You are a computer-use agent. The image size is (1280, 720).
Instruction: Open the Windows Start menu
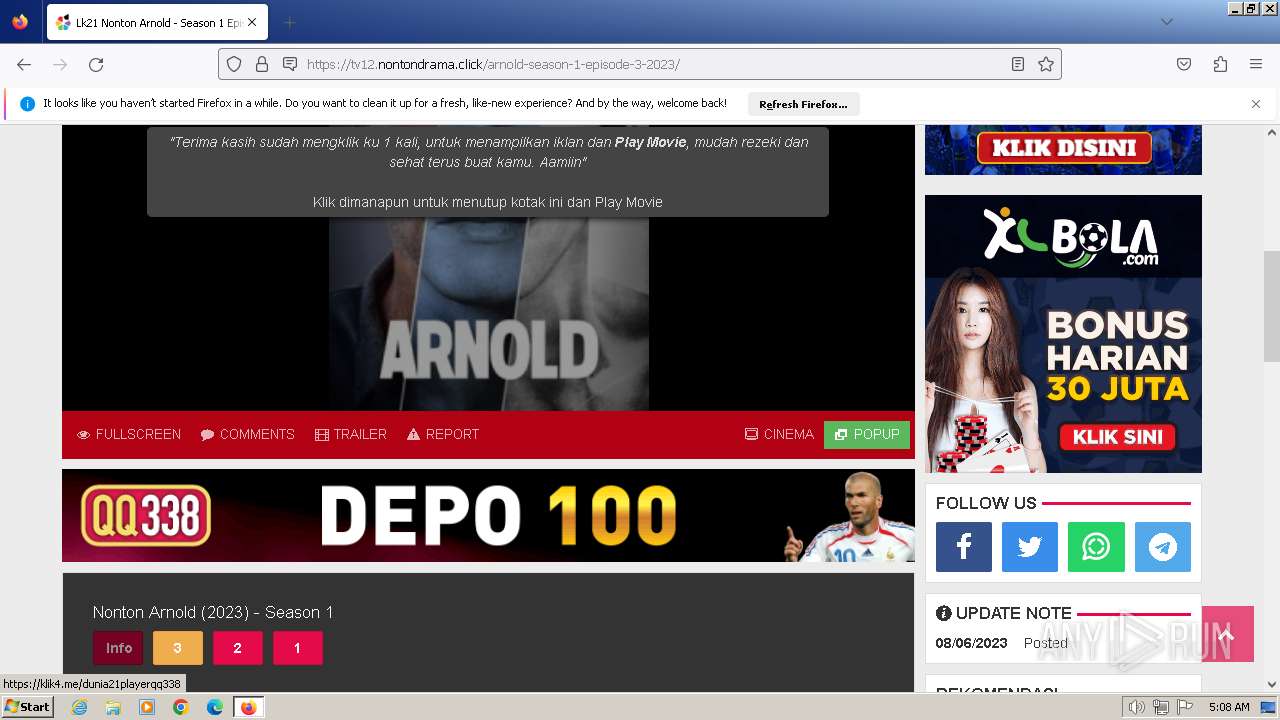click(x=27, y=707)
